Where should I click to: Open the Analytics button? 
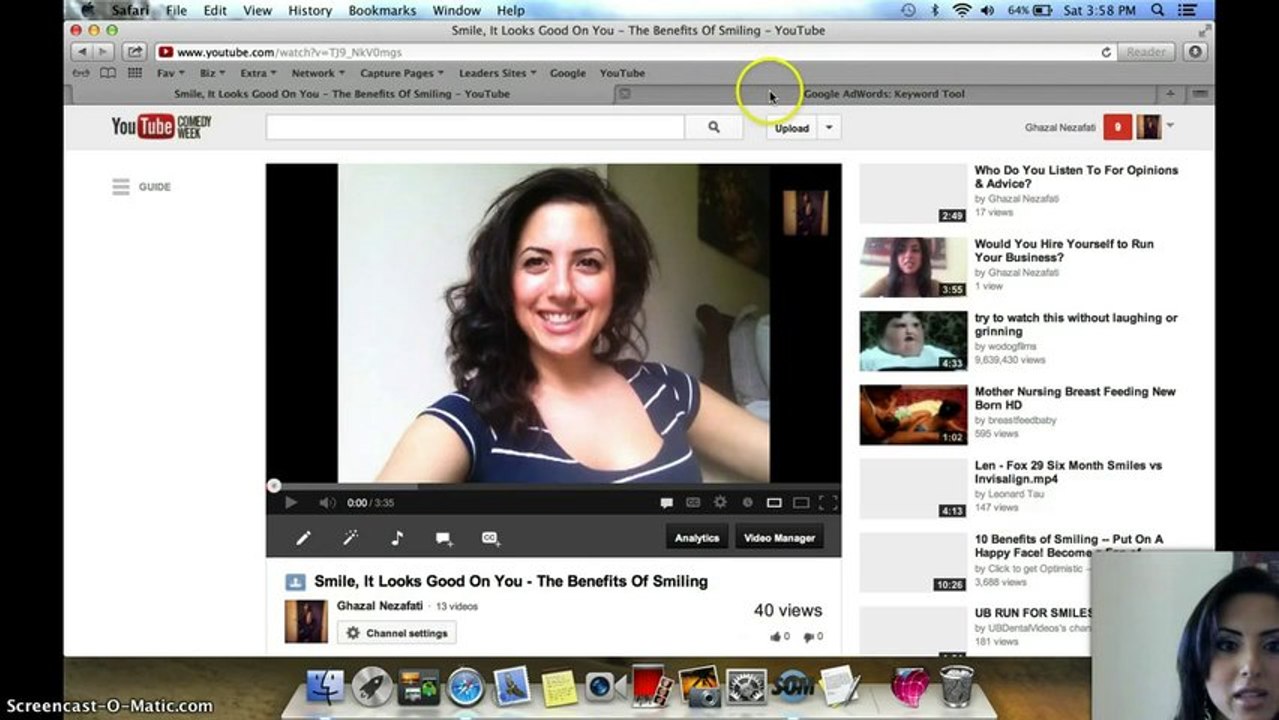(x=697, y=538)
